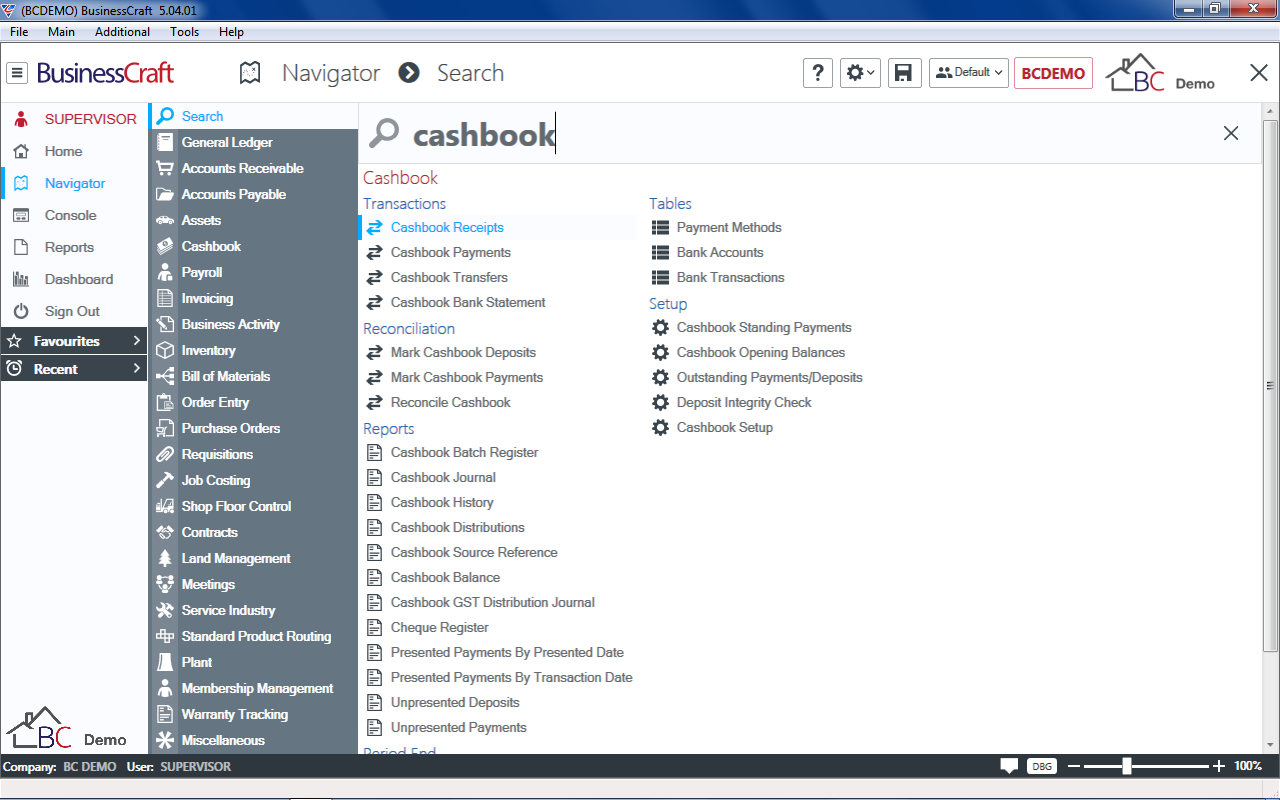Open the Assets car icon
Viewport: 1280px width, 800px height.
(165, 220)
